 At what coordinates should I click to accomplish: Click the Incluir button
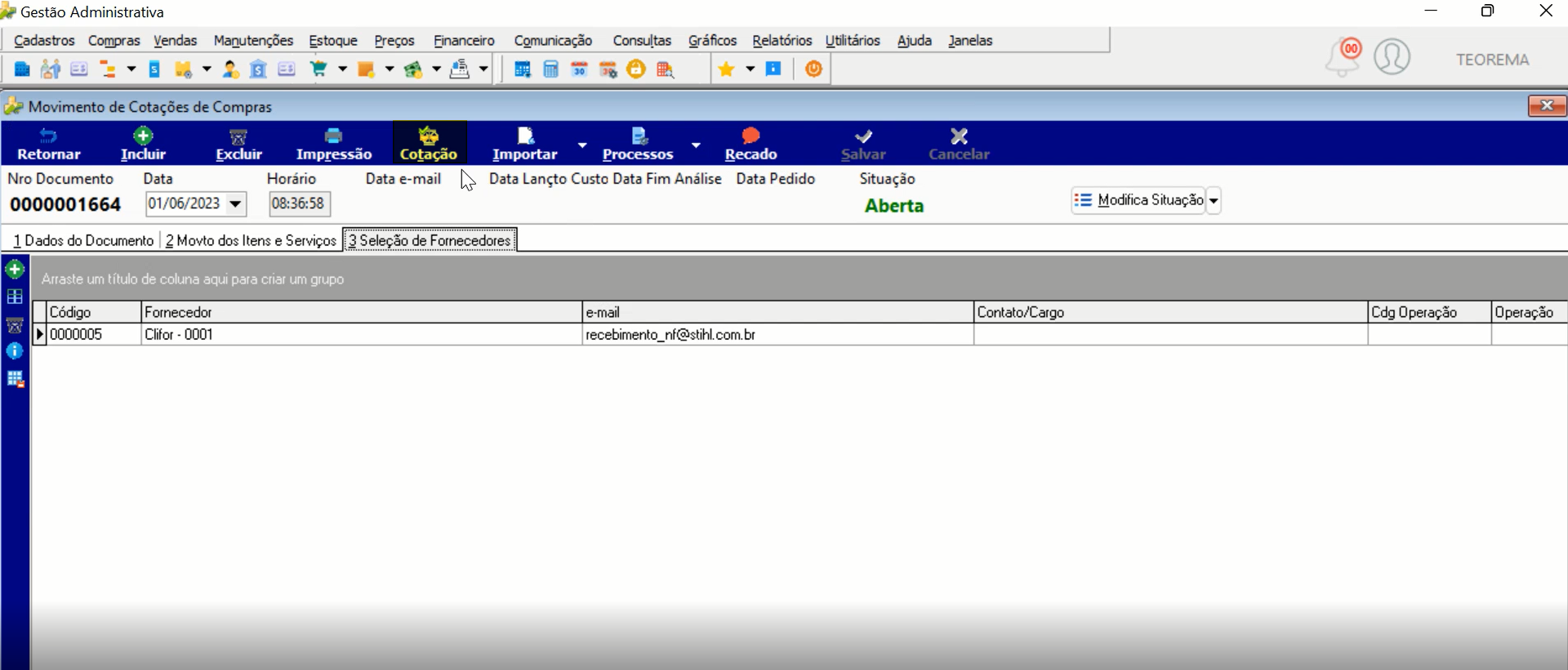pos(143,144)
